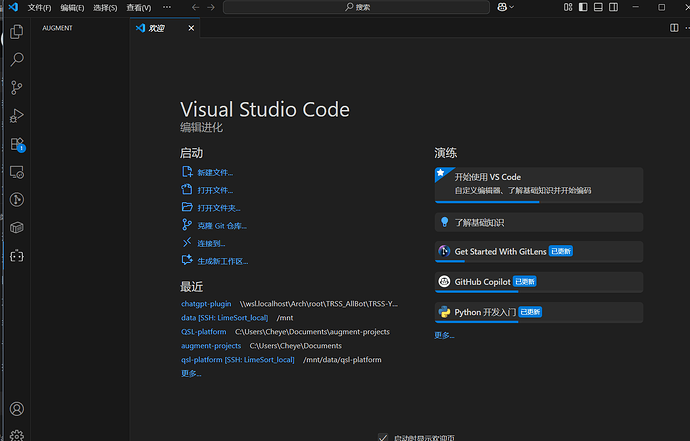Open the Explorer view in the activity bar

tap(17, 32)
